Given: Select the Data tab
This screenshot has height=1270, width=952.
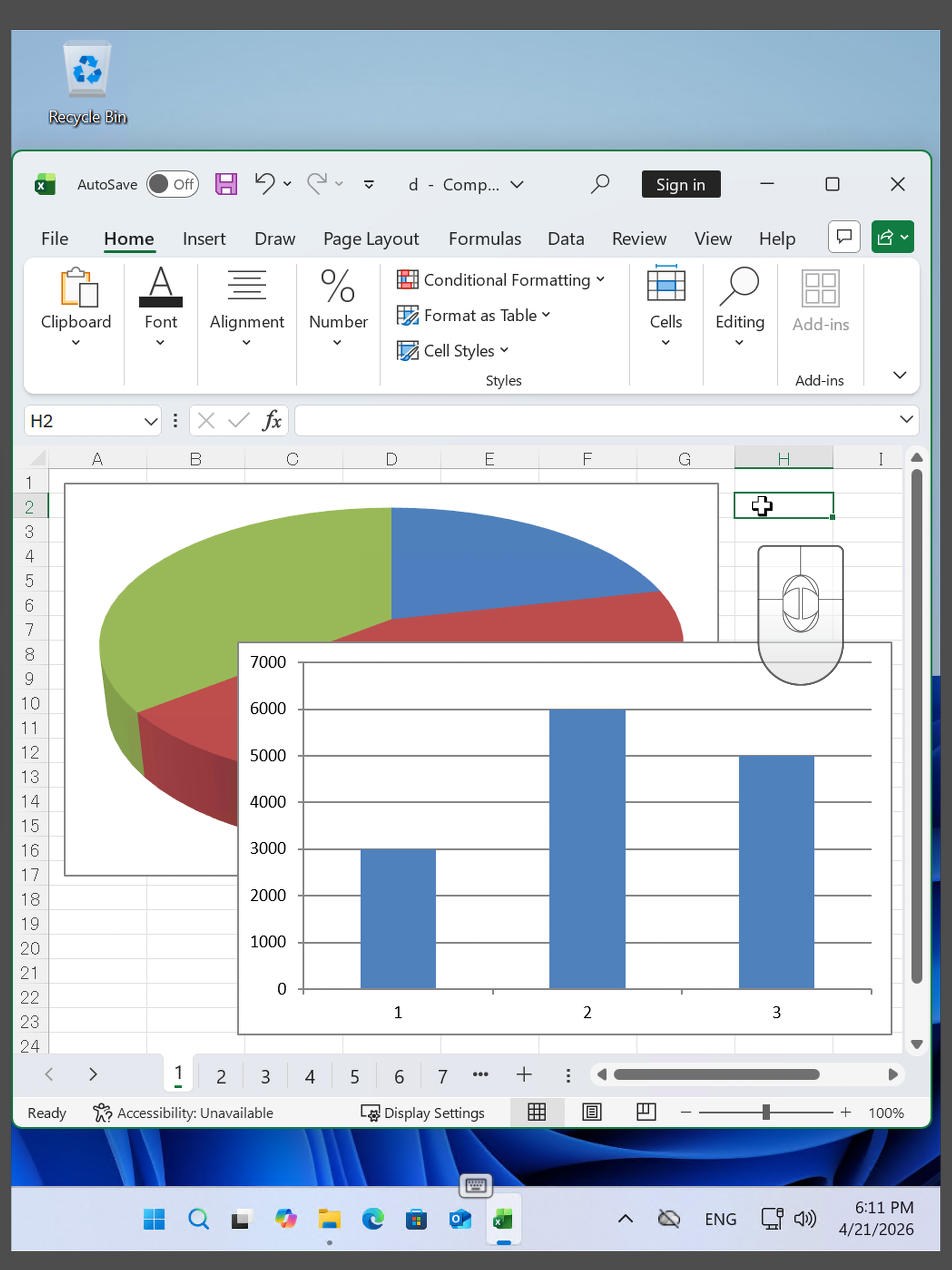Looking at the screenshot, I should [x=566, y=239].
